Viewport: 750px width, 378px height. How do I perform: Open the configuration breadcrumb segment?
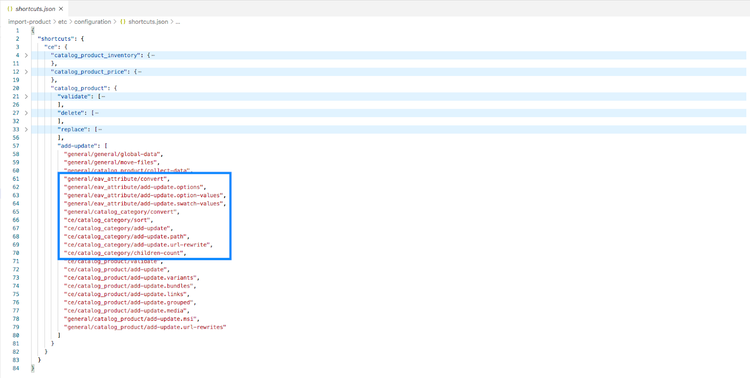point(92,22)
